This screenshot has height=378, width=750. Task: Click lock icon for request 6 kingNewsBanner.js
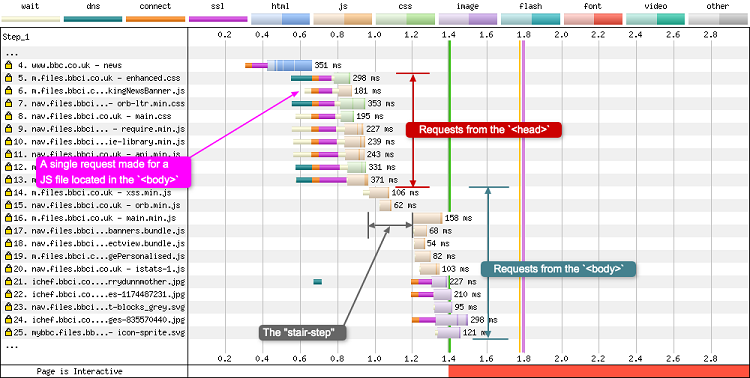coord(8,90)
